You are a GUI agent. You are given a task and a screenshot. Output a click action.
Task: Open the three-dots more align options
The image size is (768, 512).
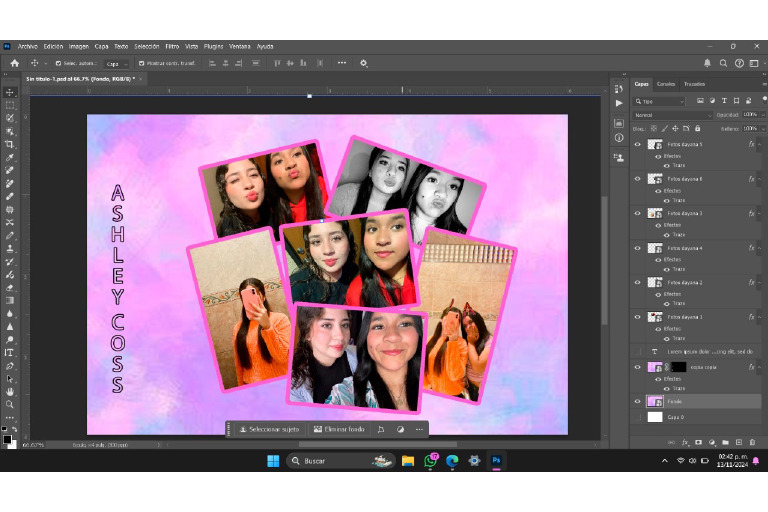click(342, 63)
